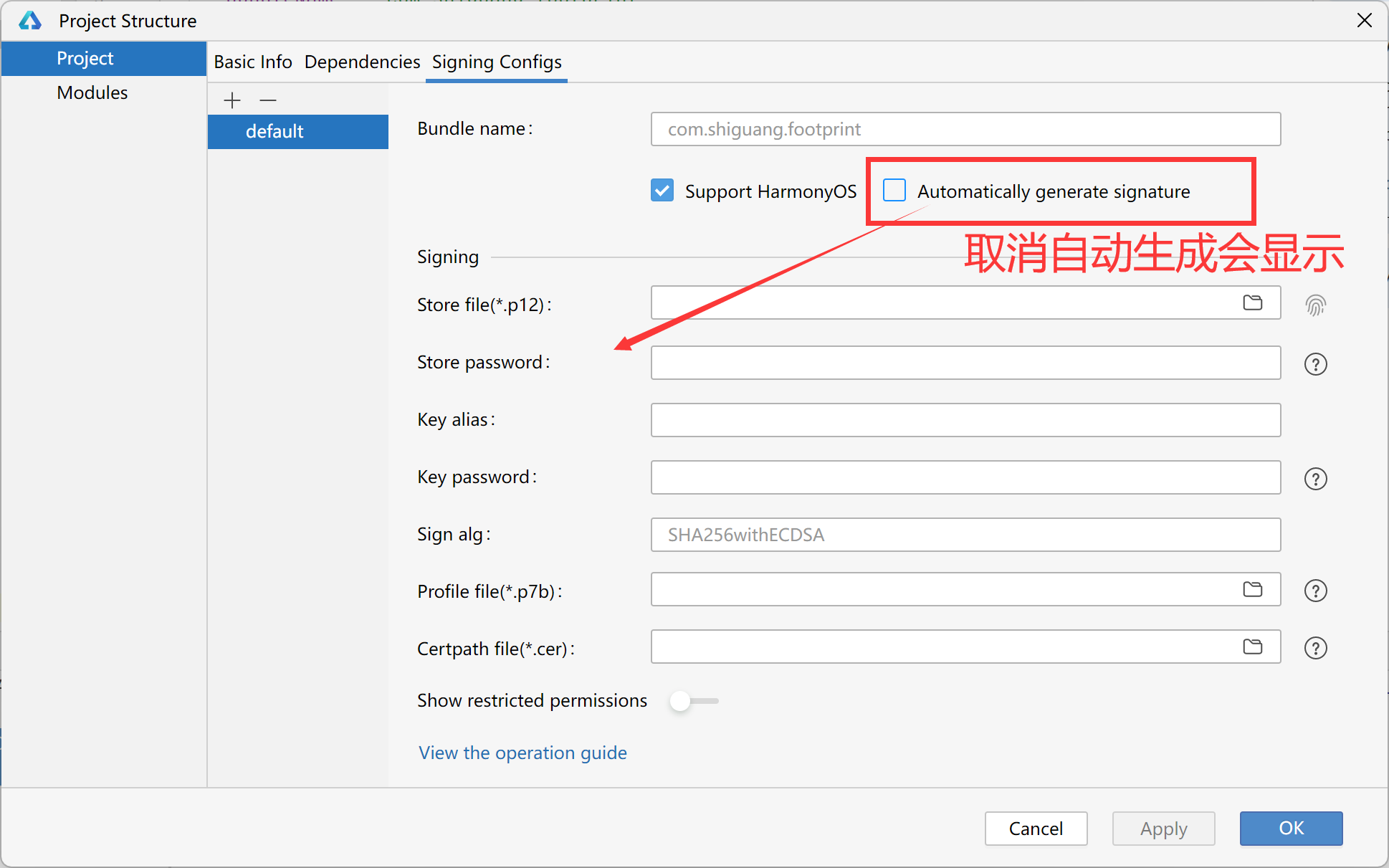Click the minus icon to remove config
The image size is (1389, 868).
(x=268, y=100)
